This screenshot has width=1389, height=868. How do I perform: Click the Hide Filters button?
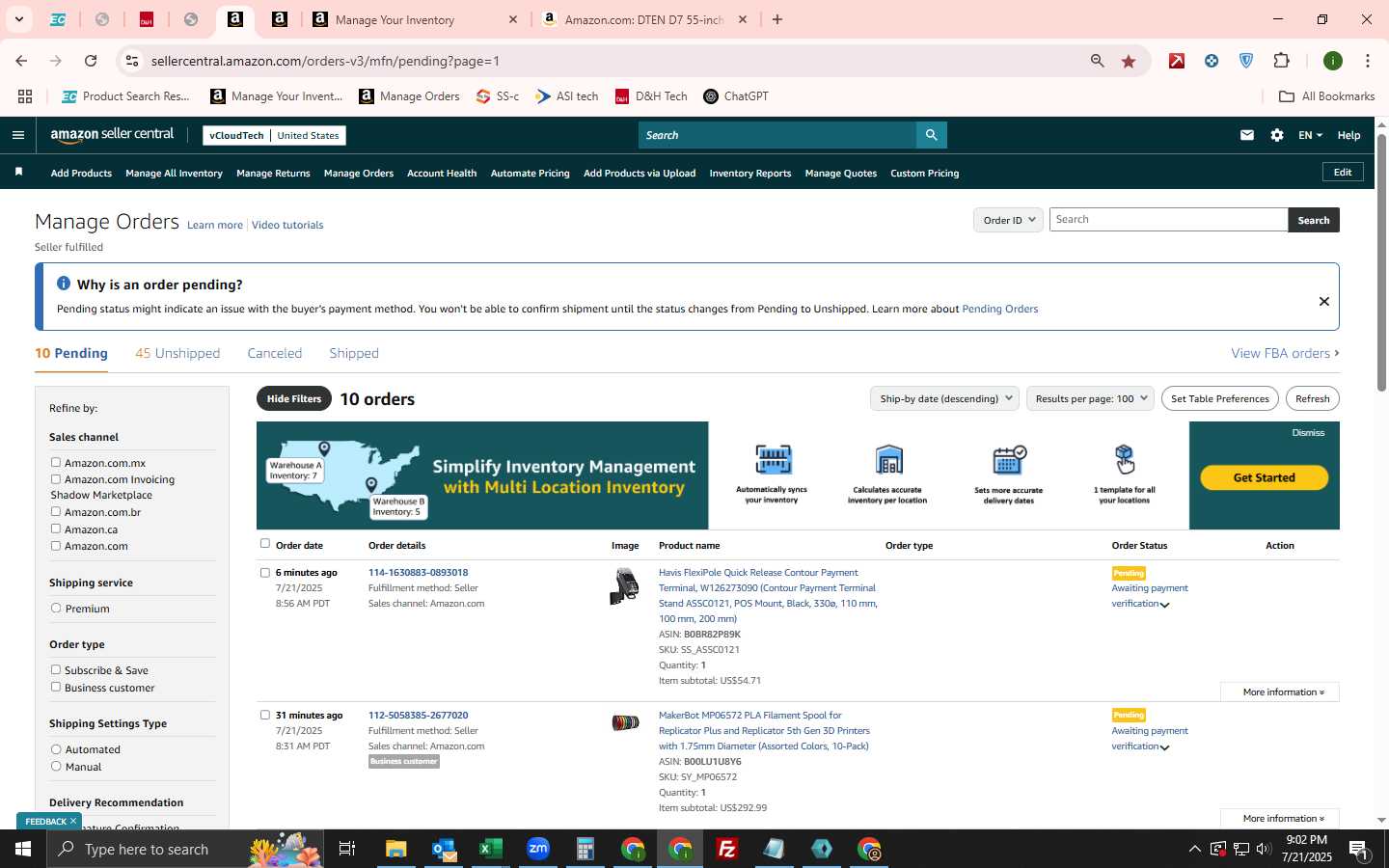tap(294, 398)
